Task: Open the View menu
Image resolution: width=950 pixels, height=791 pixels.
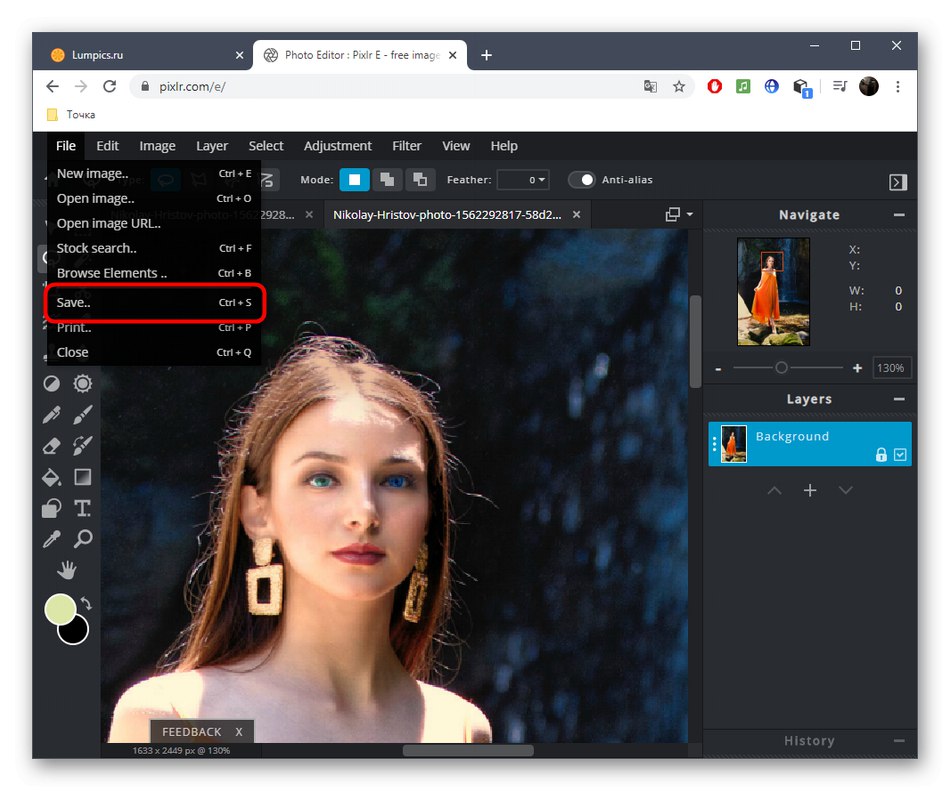Action: click(456, 146)
